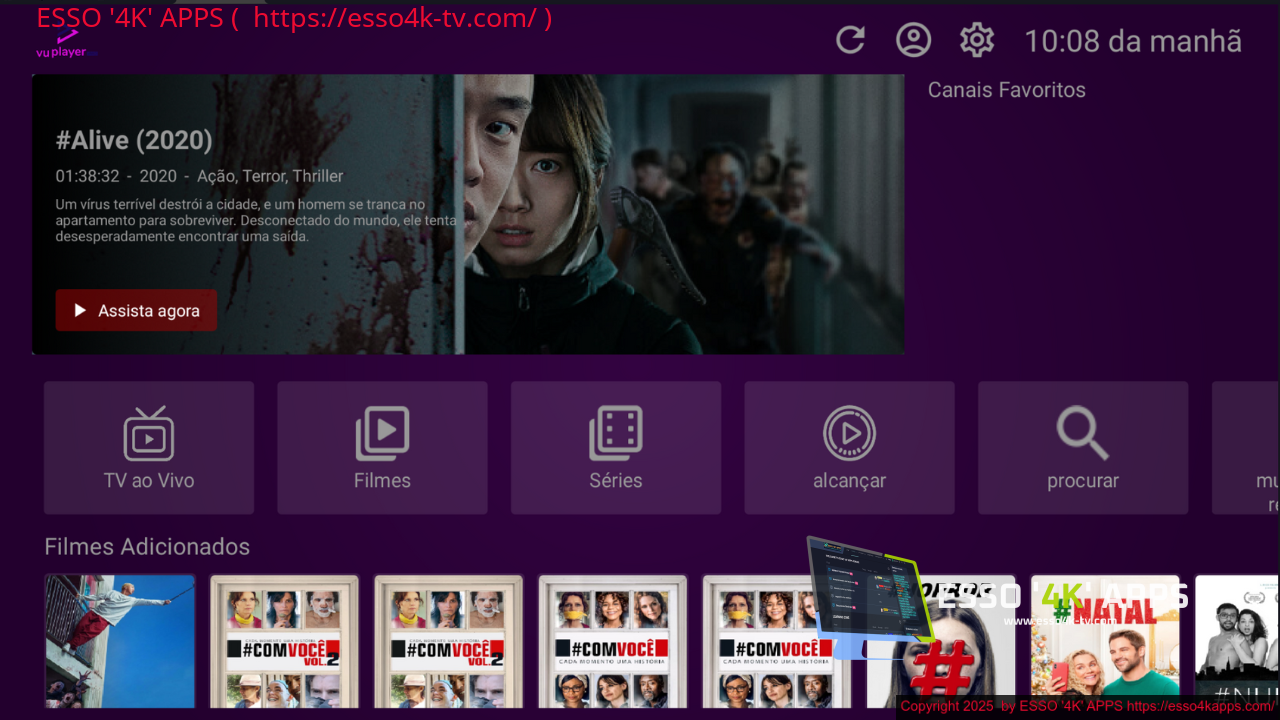
Task: Select the #Alive (2020) title text
Action: pos(134,140)
